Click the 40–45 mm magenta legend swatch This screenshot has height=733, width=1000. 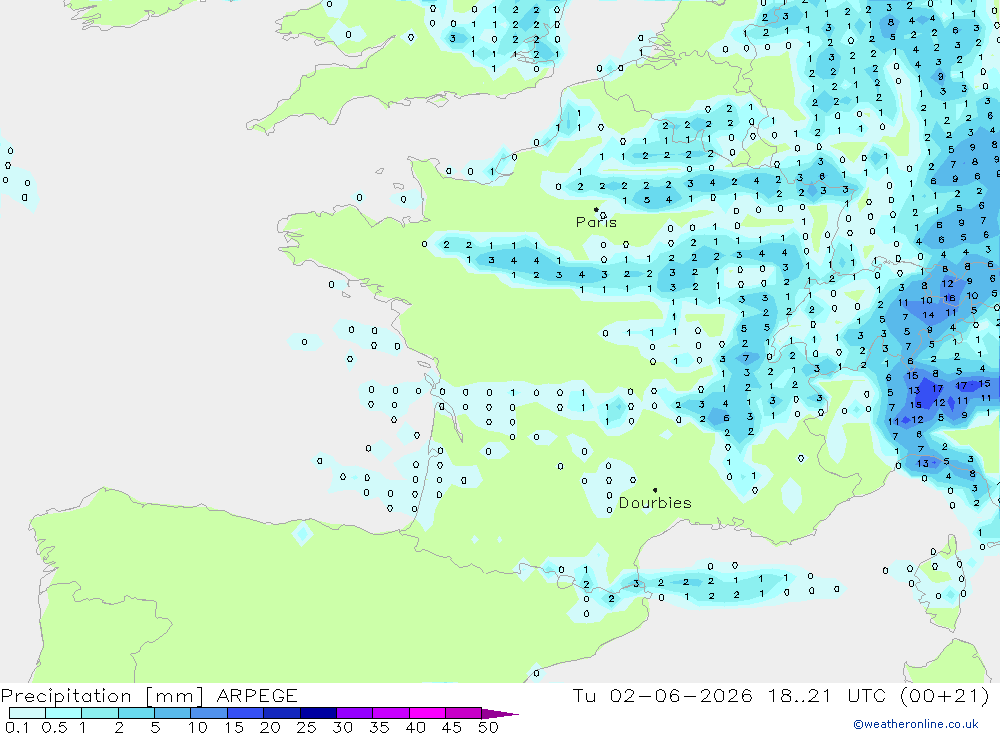tap(427, 713)
